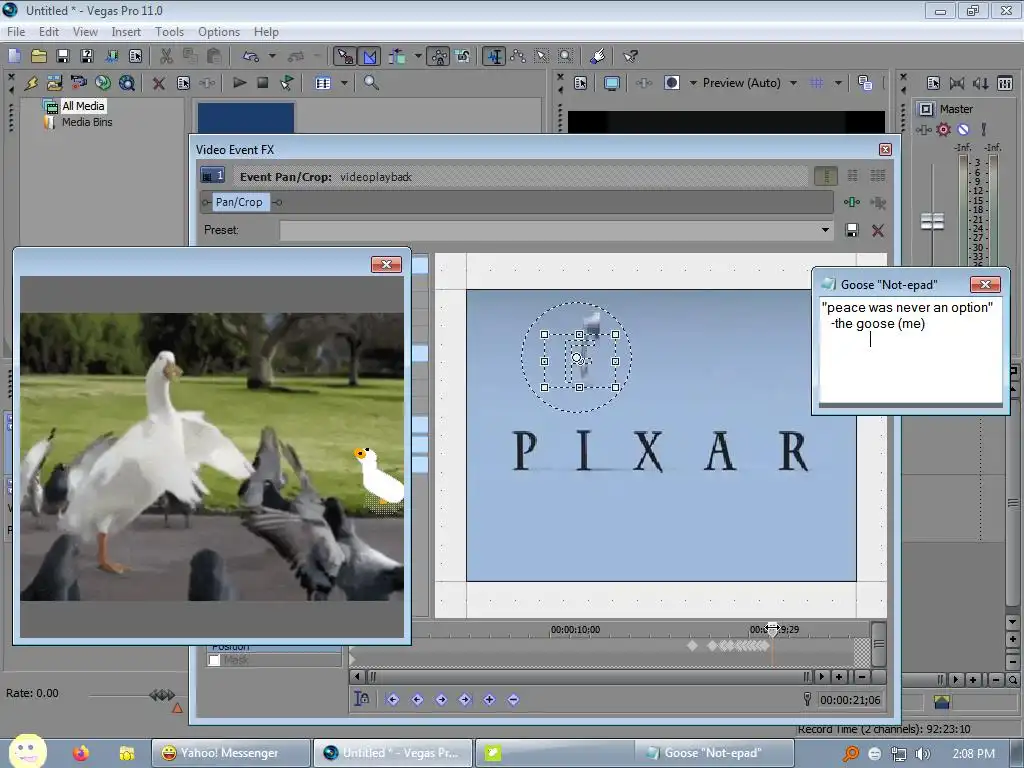Delete preset with red X icon

coord(878,230)
